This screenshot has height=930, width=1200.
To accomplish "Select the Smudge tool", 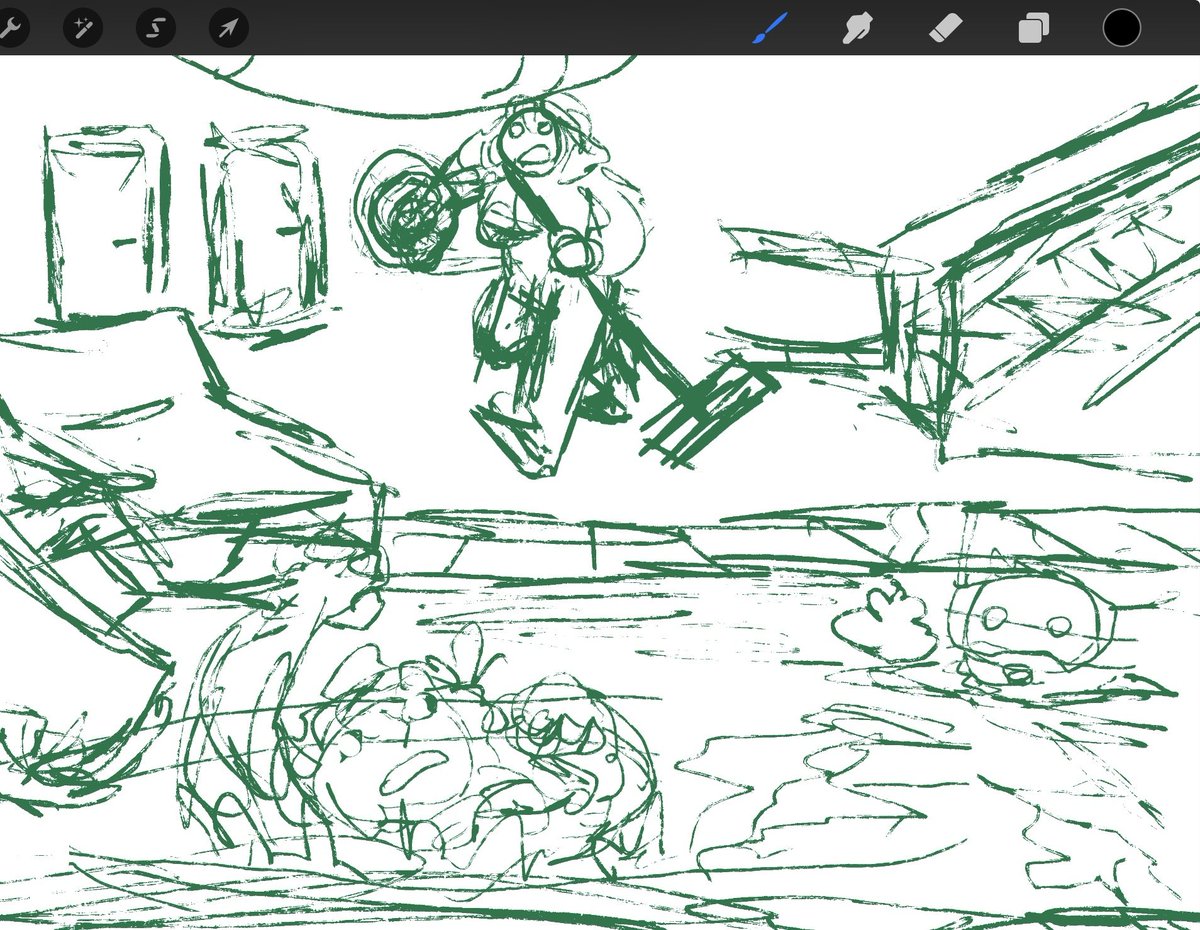I will 857,28.
